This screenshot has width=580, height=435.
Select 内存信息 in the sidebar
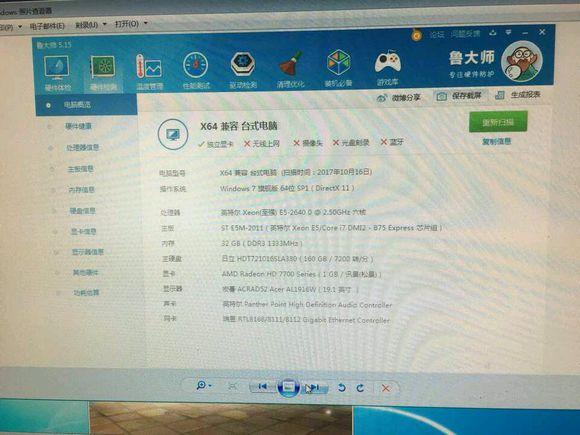pos(81,190)
